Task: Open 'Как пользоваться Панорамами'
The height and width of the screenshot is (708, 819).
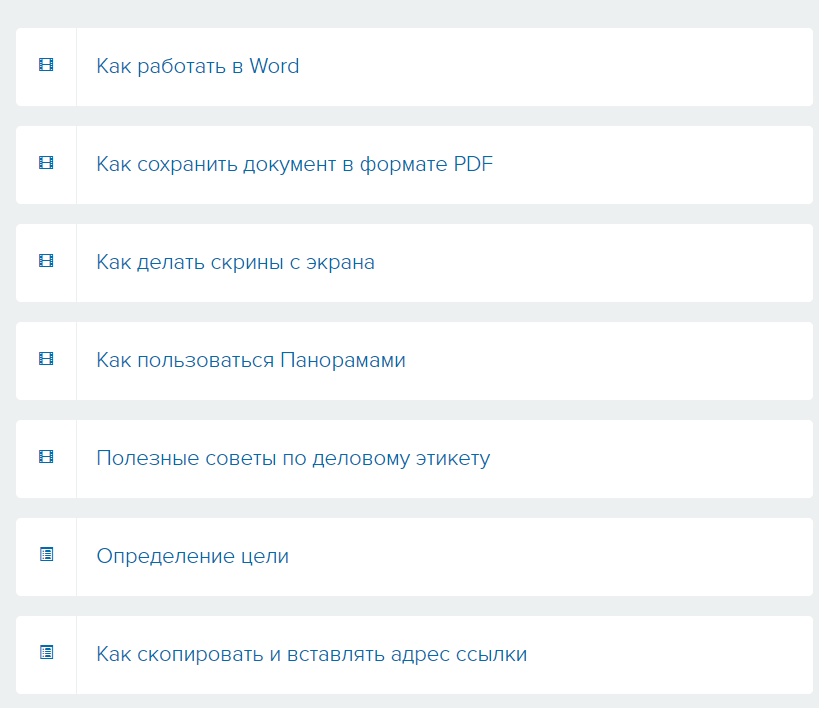Action: click(249, 360)
